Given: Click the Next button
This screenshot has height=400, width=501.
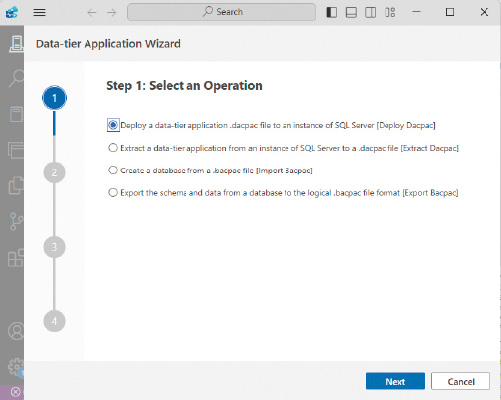Looking at the screenshot, I should (x=395, y=381).
